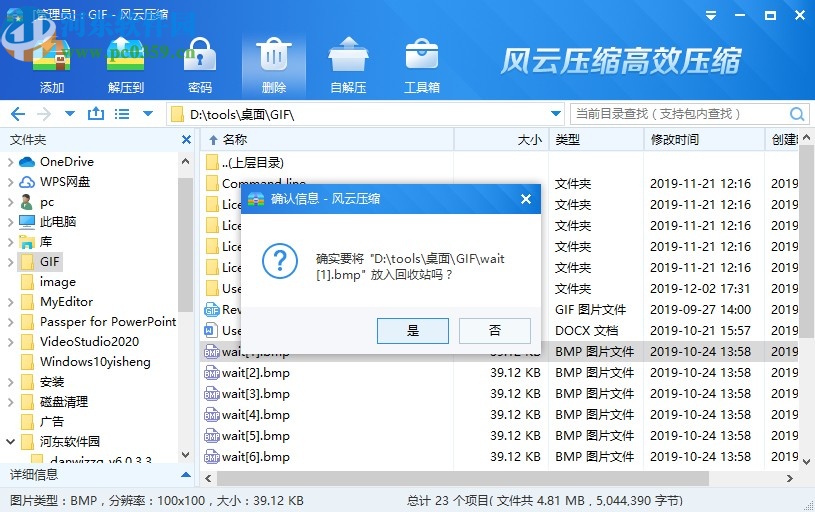
Task: Expand the WPS网盘 tree node
Action: (x=10, y=182)
